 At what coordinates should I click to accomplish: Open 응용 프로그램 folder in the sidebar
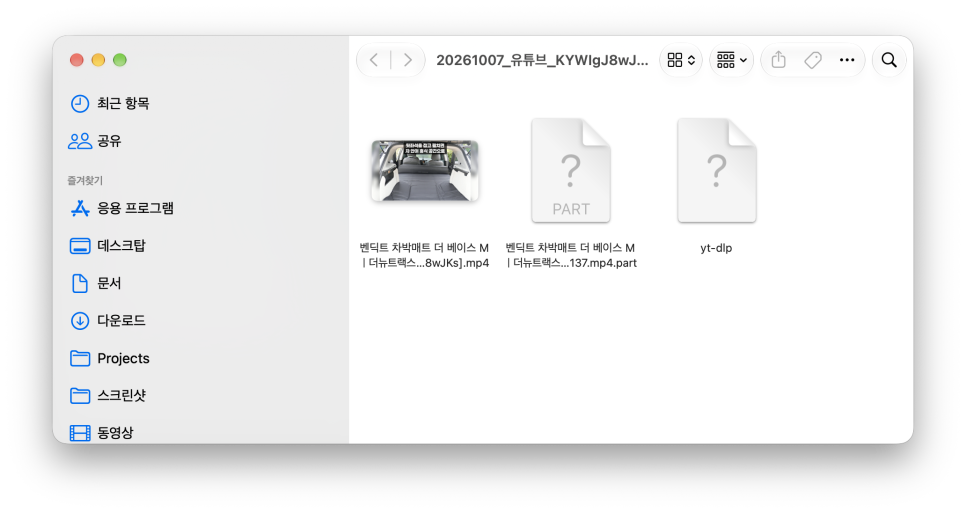[121, 208]
